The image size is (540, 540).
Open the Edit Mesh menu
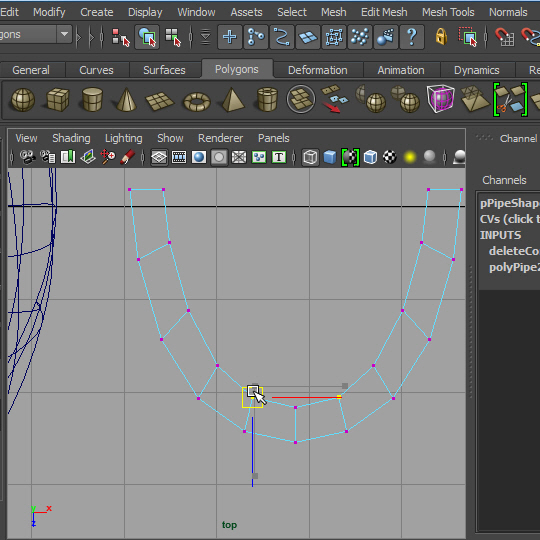384,12
